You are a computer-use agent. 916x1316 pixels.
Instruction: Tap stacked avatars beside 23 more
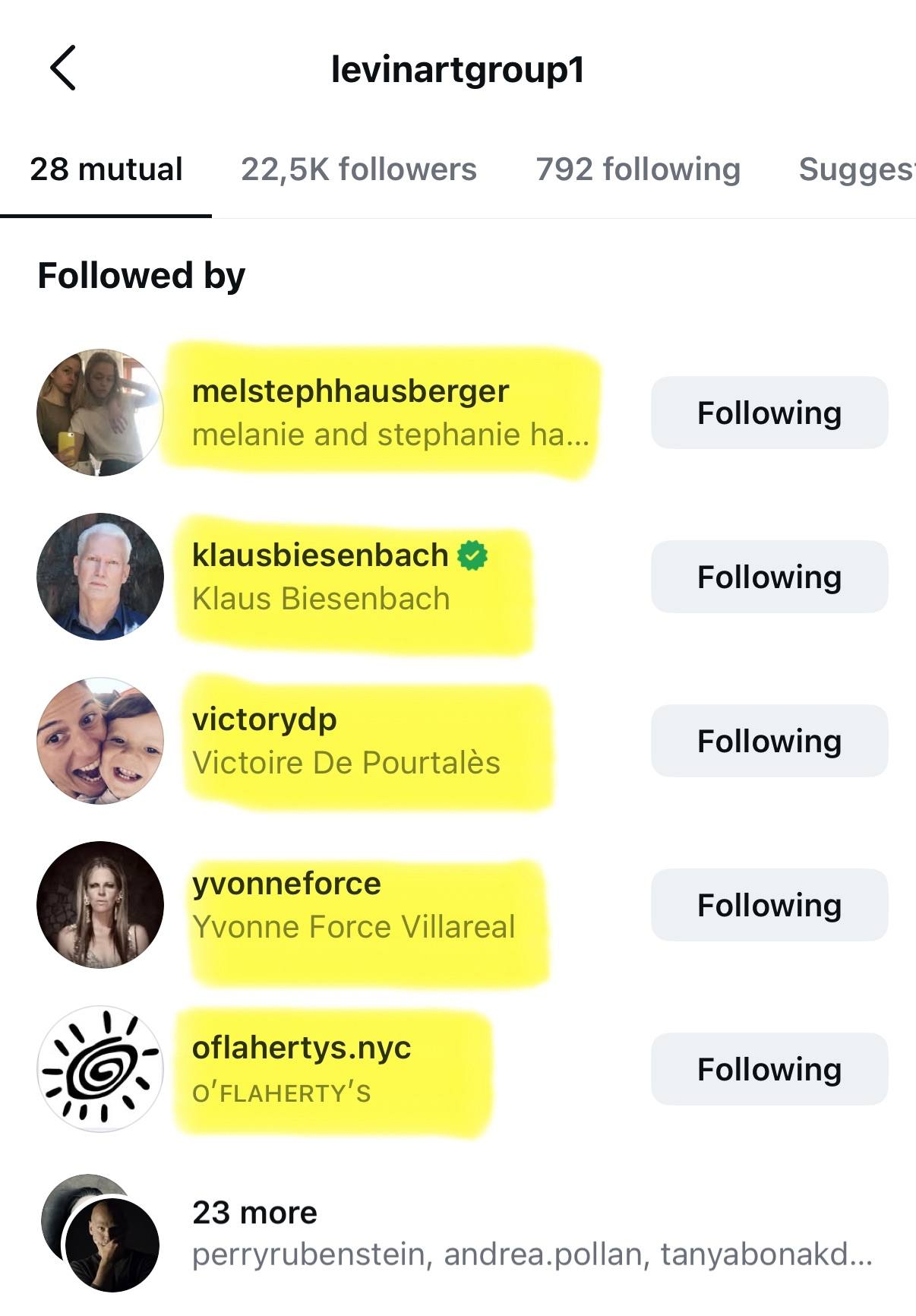[102, 1232]
